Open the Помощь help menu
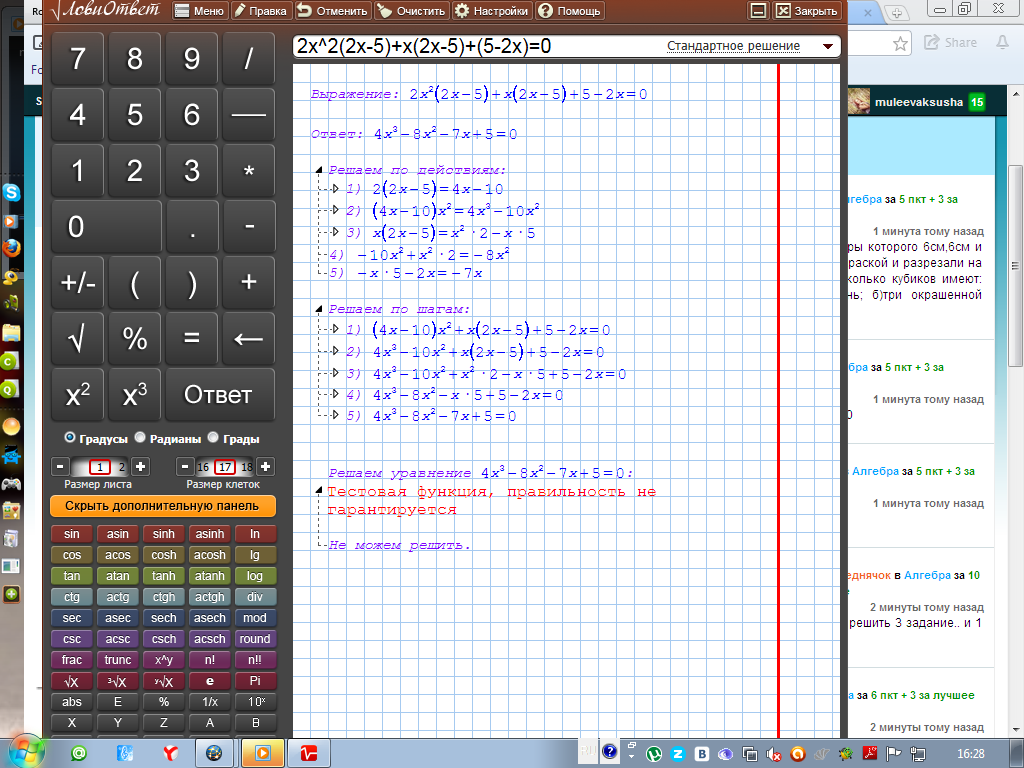Screen dimensions: 1024x768 pyautogui.click(x=569, y=10)
